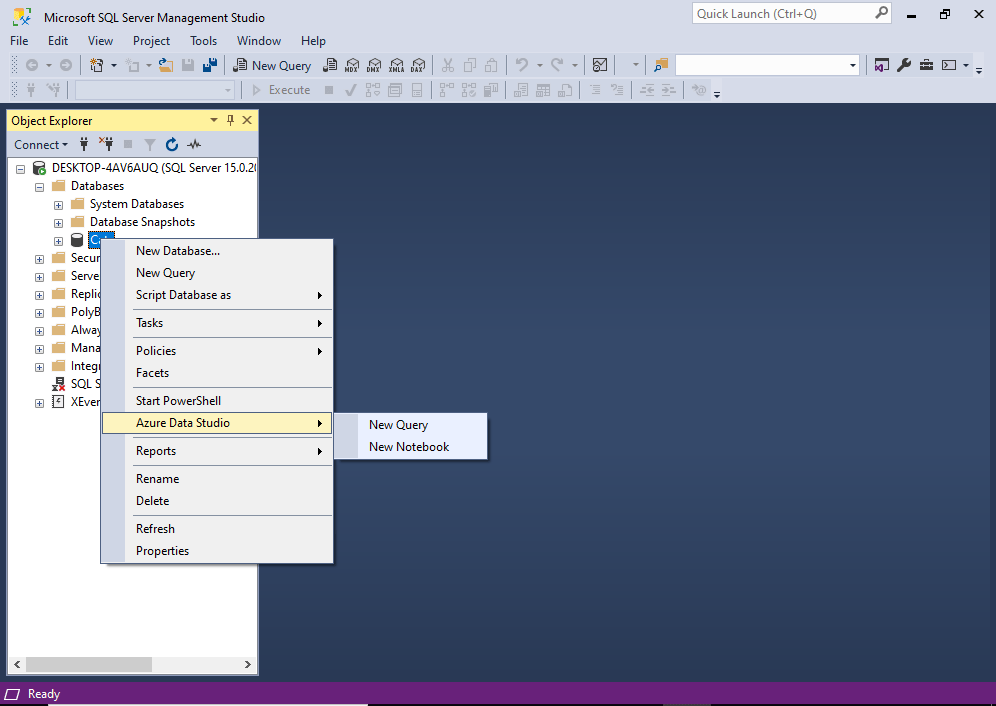Click Object Explorer horizontal scrollbar right arrow
The image size is (996, 706).
[248, 664]
